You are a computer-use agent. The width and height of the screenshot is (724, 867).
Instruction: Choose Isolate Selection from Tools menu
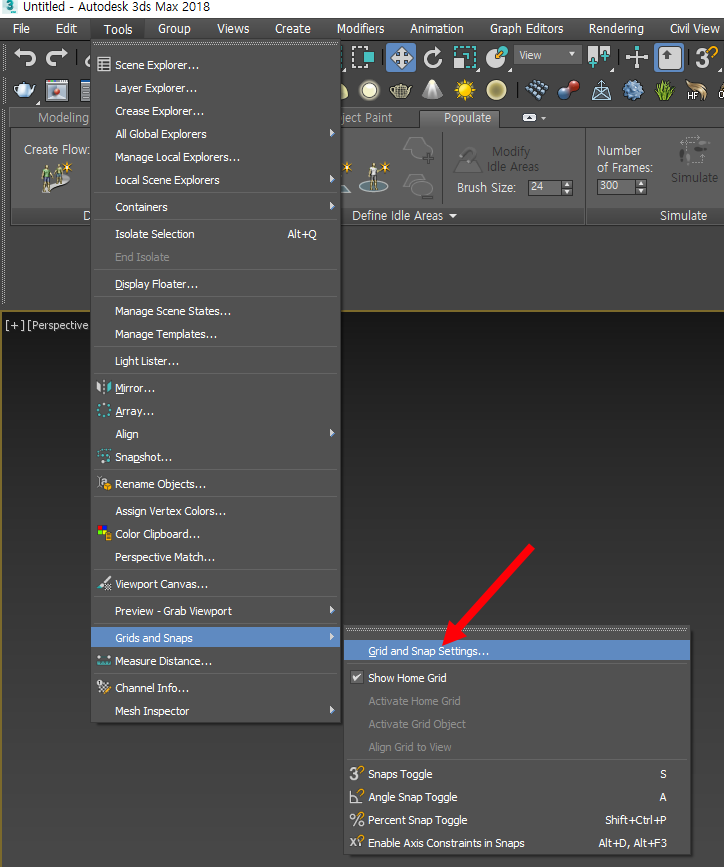(216, 234)
